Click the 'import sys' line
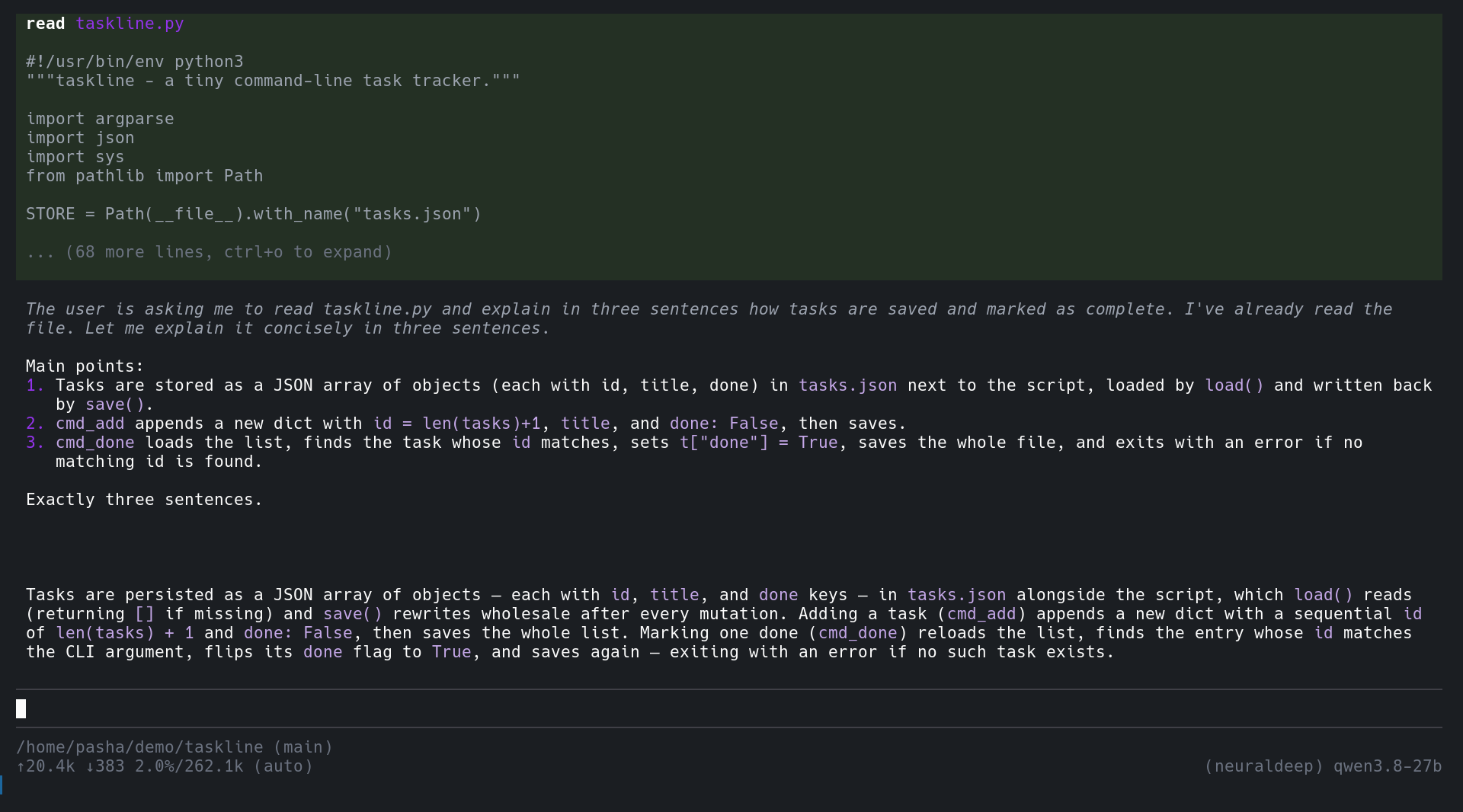1463x812 pixels. [75, 157]
